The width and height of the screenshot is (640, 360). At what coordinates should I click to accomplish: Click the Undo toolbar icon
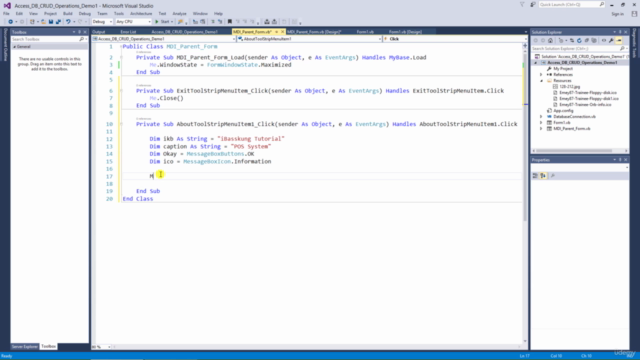[68, 22]
